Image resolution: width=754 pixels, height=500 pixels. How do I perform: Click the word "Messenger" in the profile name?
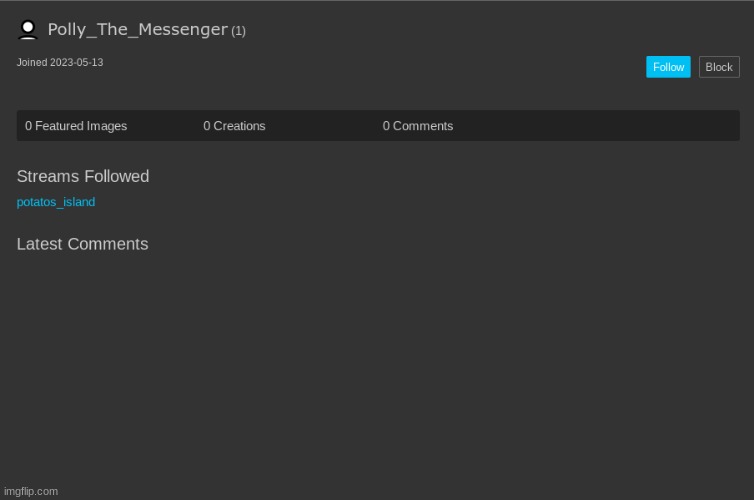pos(182,30)
